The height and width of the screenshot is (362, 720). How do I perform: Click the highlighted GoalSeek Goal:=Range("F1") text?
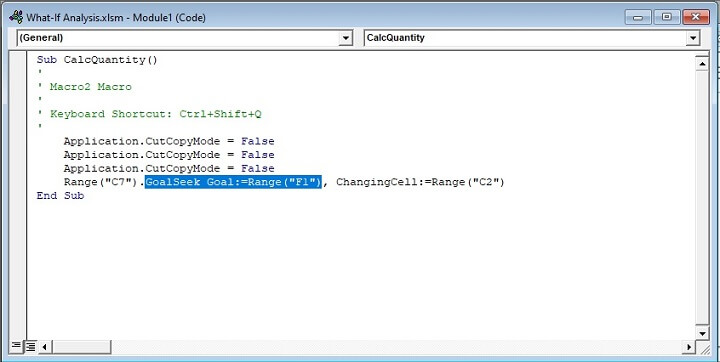233,182
